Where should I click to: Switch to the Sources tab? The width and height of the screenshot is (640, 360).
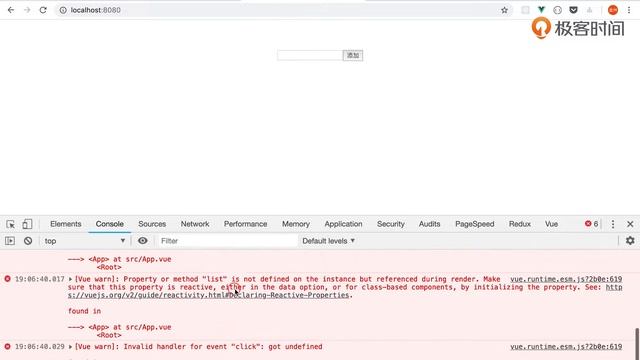[152, 224]
